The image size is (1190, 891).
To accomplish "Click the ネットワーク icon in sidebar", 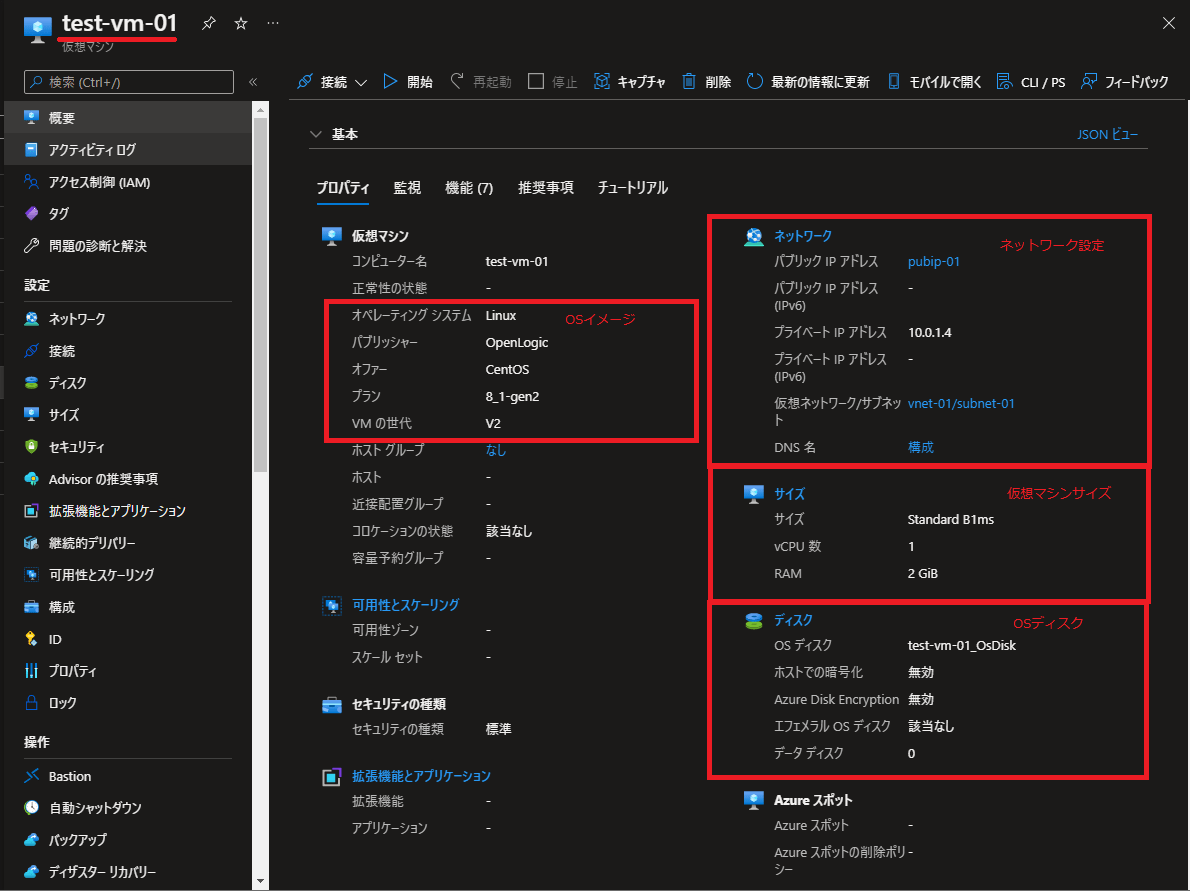I will (x=31, y=319).
